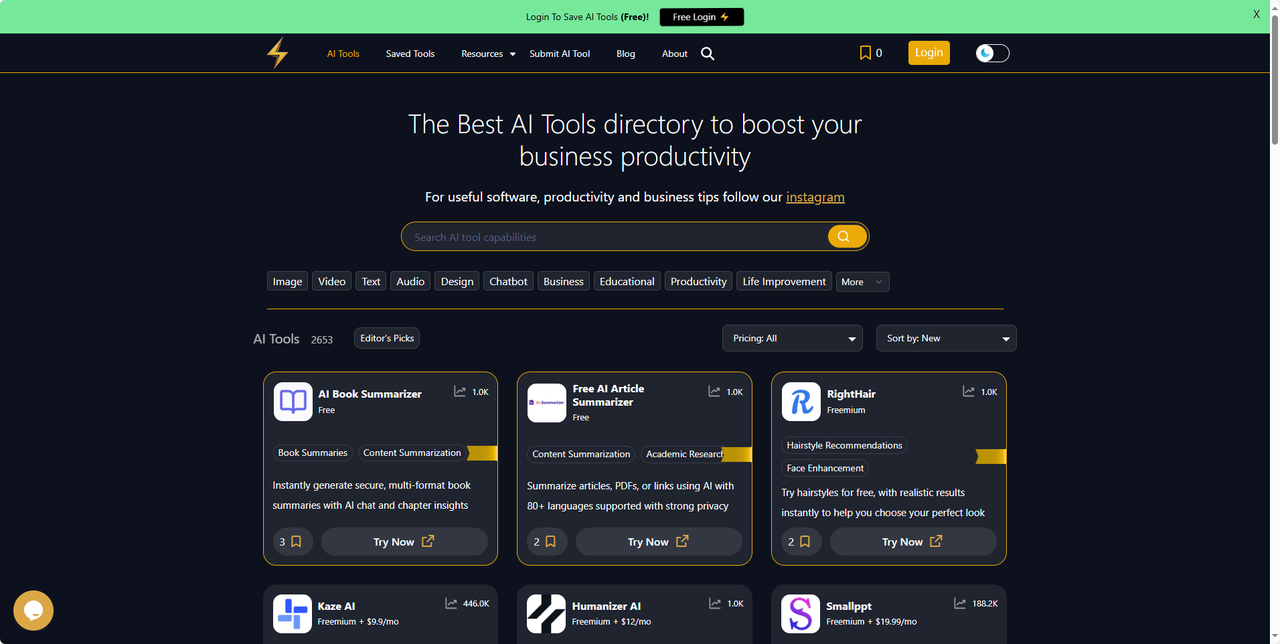The height and width of the screenshot is (644, 1280).
Task: Click Hairstyle Recommendations tag
Action: pyautogui.click(x=844, y=446)
